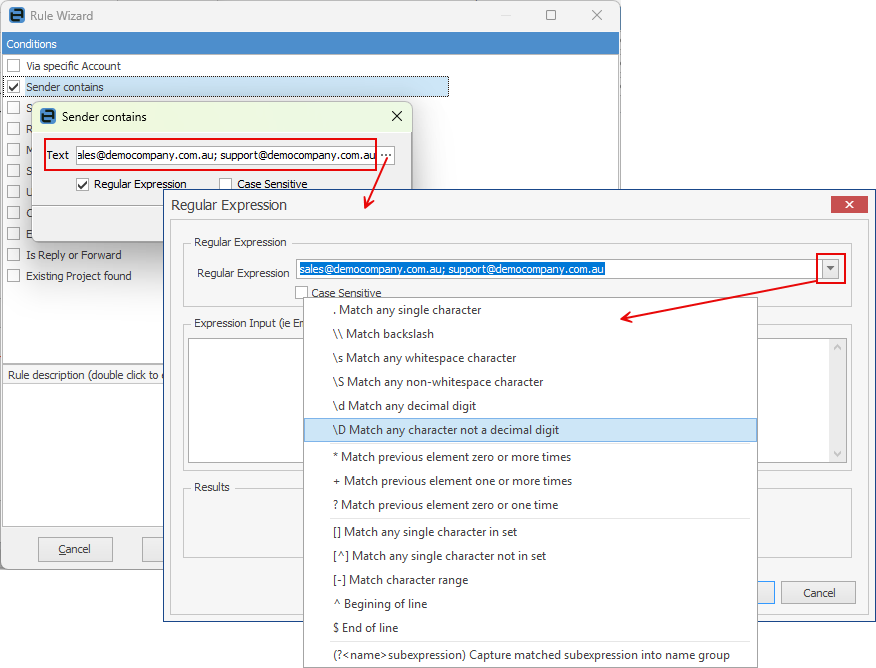Click the Sender contains dialog app icon
The image size is (876, 668).
pos(48,116)
